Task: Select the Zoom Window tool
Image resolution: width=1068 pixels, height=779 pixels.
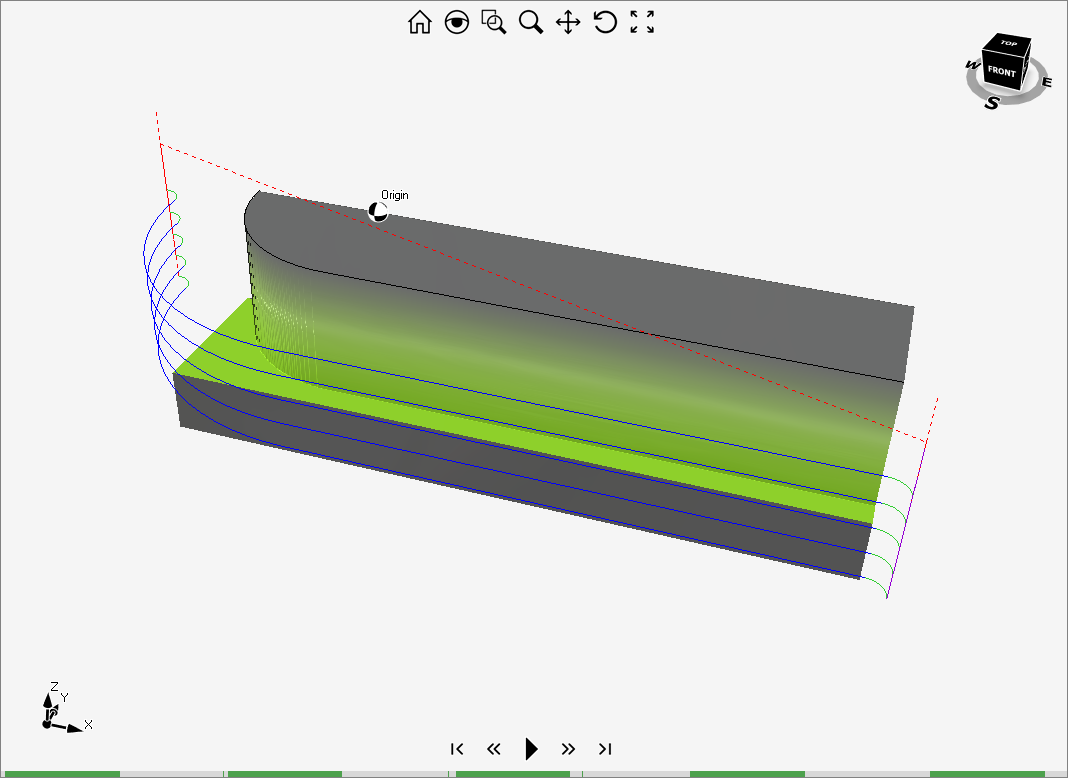Action: (x=493, y=23)
